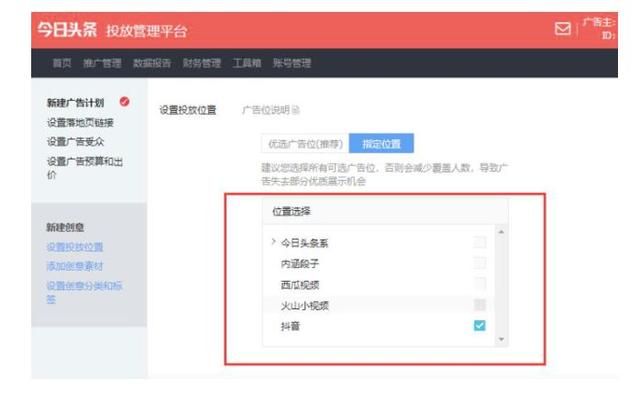Open the 推广管理 menu

point(105,64)
